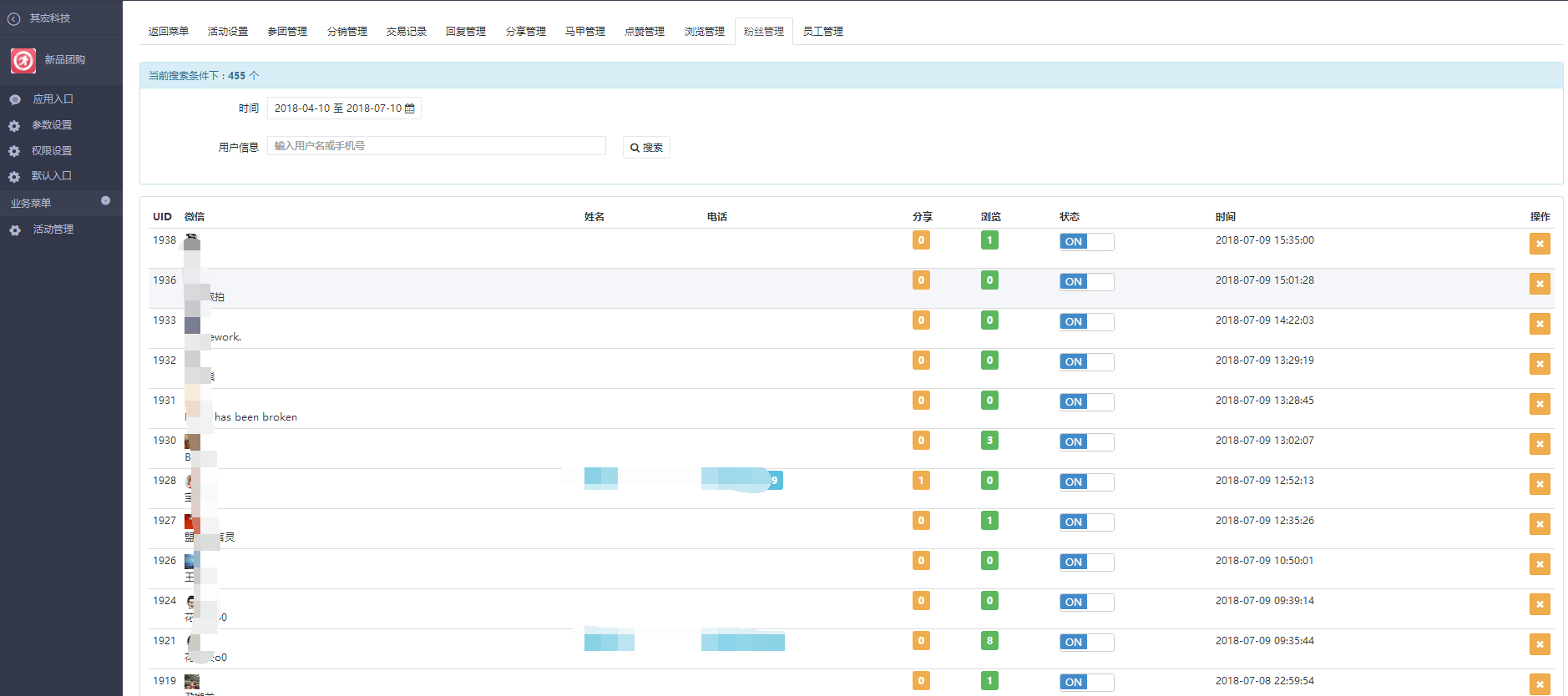Image resolution: width=1568 pixels, height=696 pixels.
Task: Disable the status switch for UID 1928
Action: coord(1086,482)
